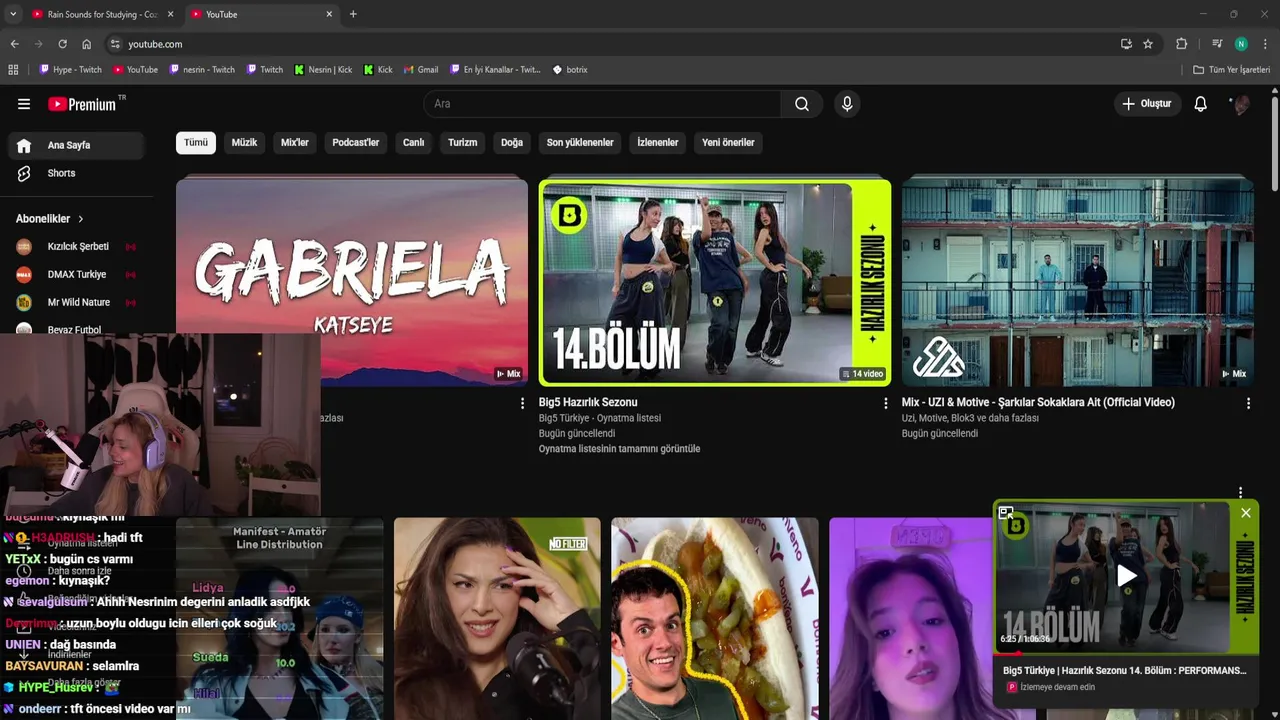This screenshot has height=720, width=1280.
Task: Play the miniplayer video
Action: click(x=1126, y=575)
